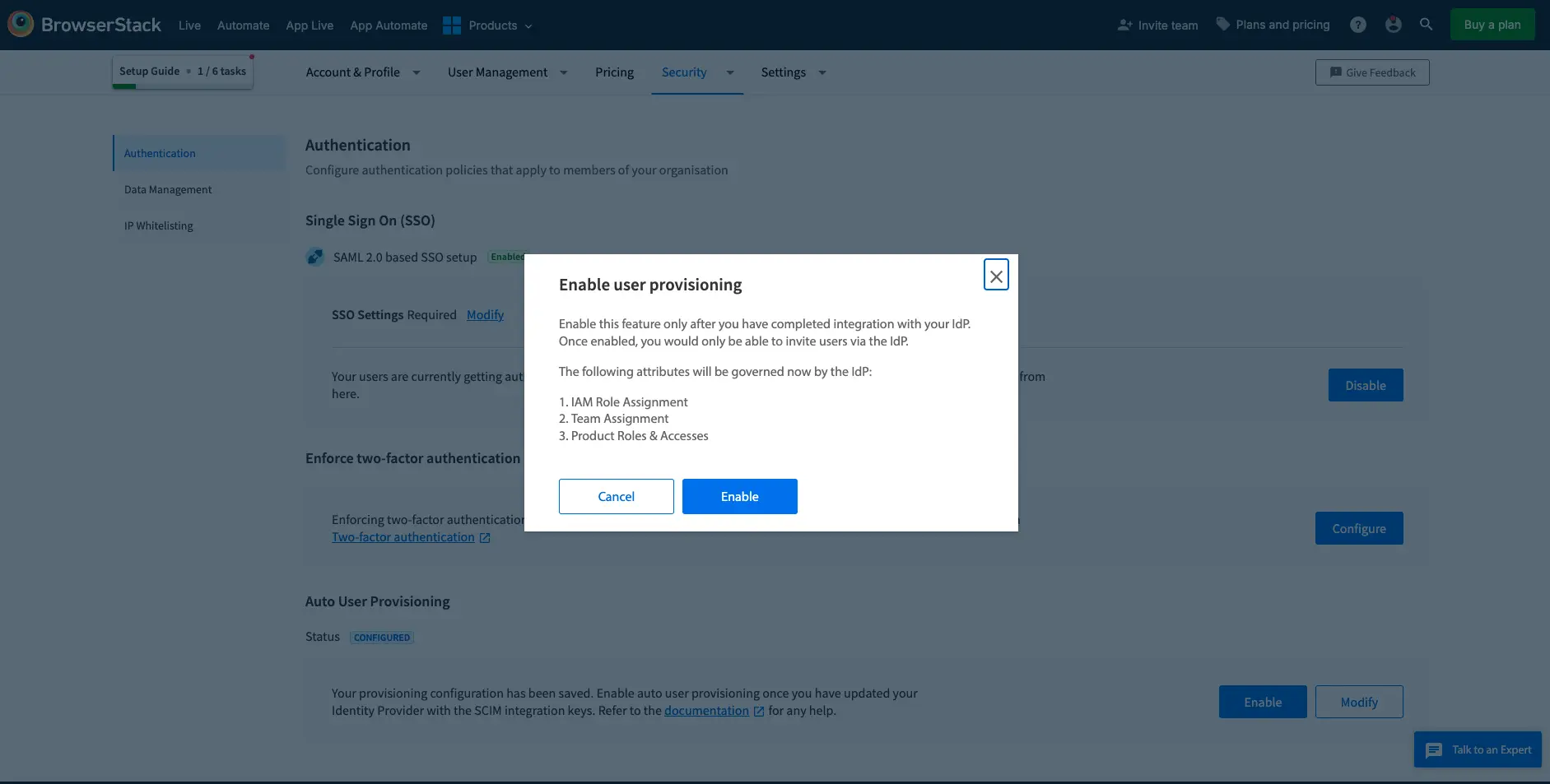Open the App Live menu item
The height and width of the screenshot is (784, 1550).
click(310, 26)
